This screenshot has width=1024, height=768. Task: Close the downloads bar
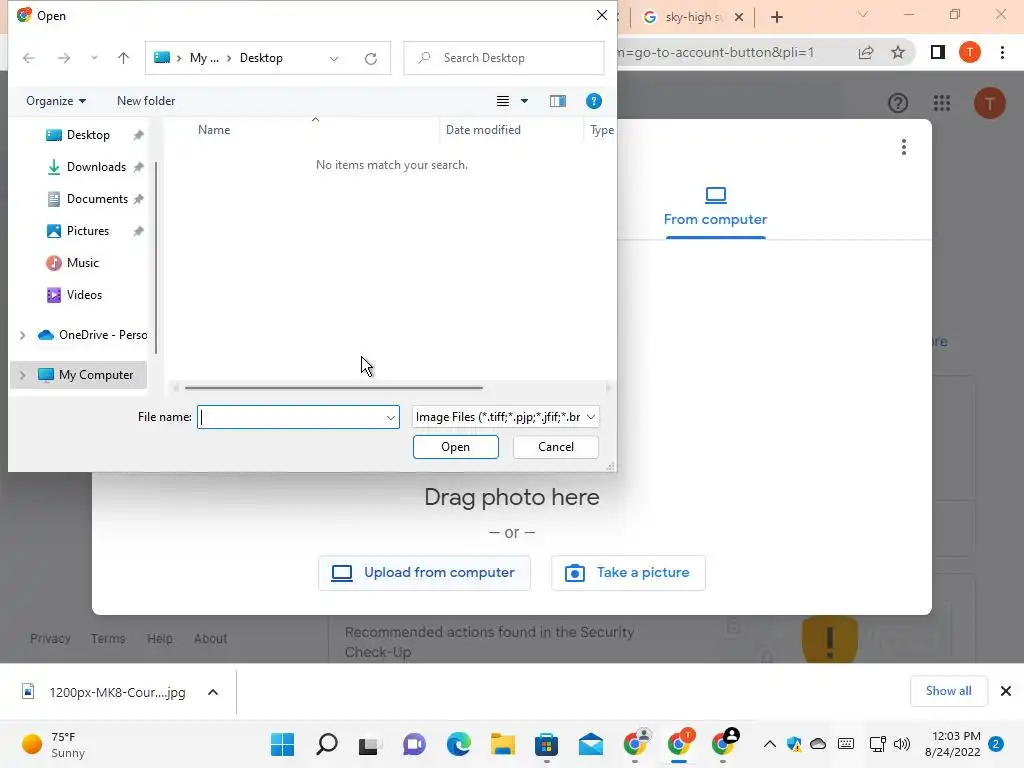pyautogui.click(x=1006, y=691)
